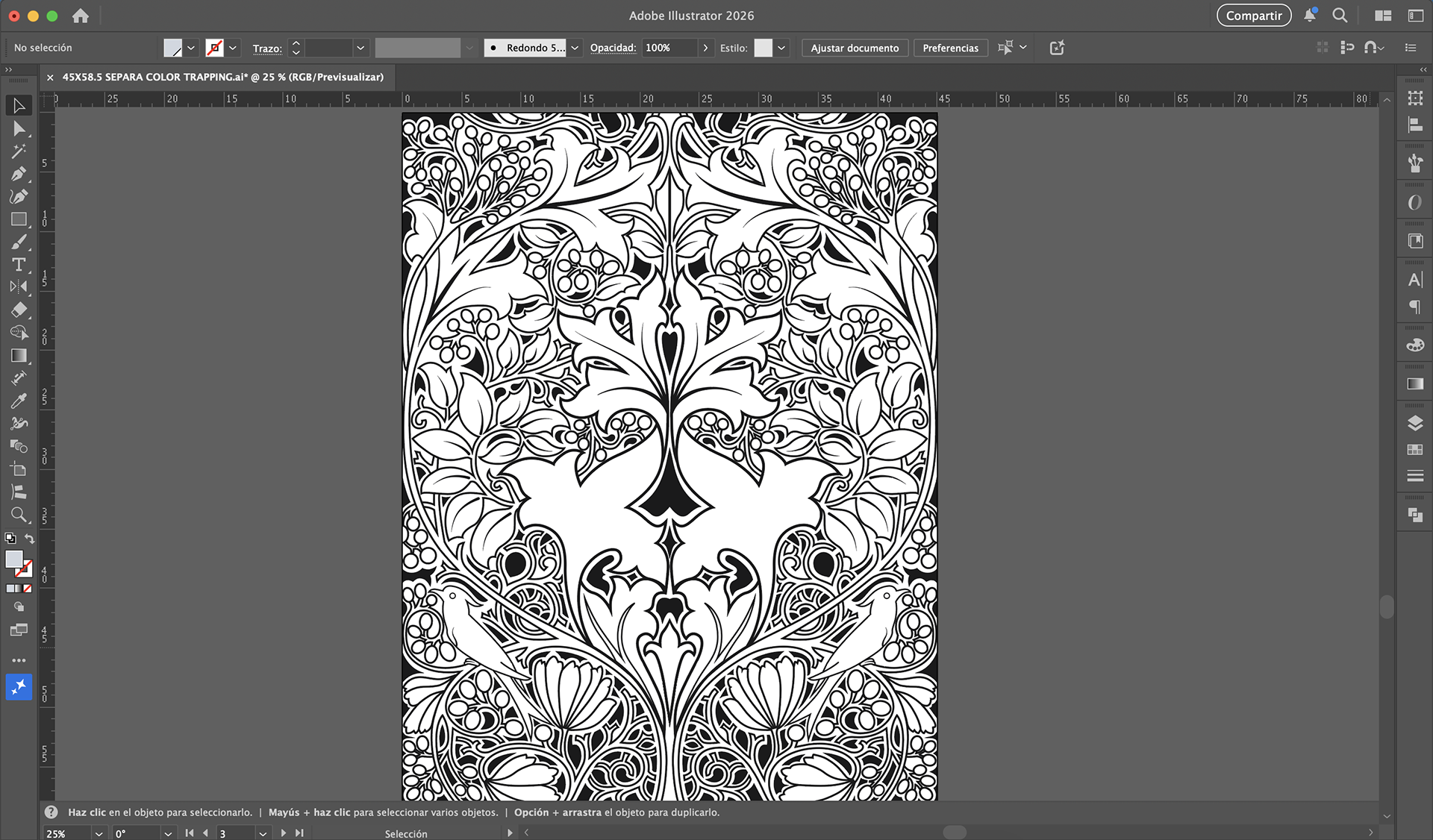Select the Direct Selection tool
This screenshot has width=1433, height=840.
coord(19,129)
